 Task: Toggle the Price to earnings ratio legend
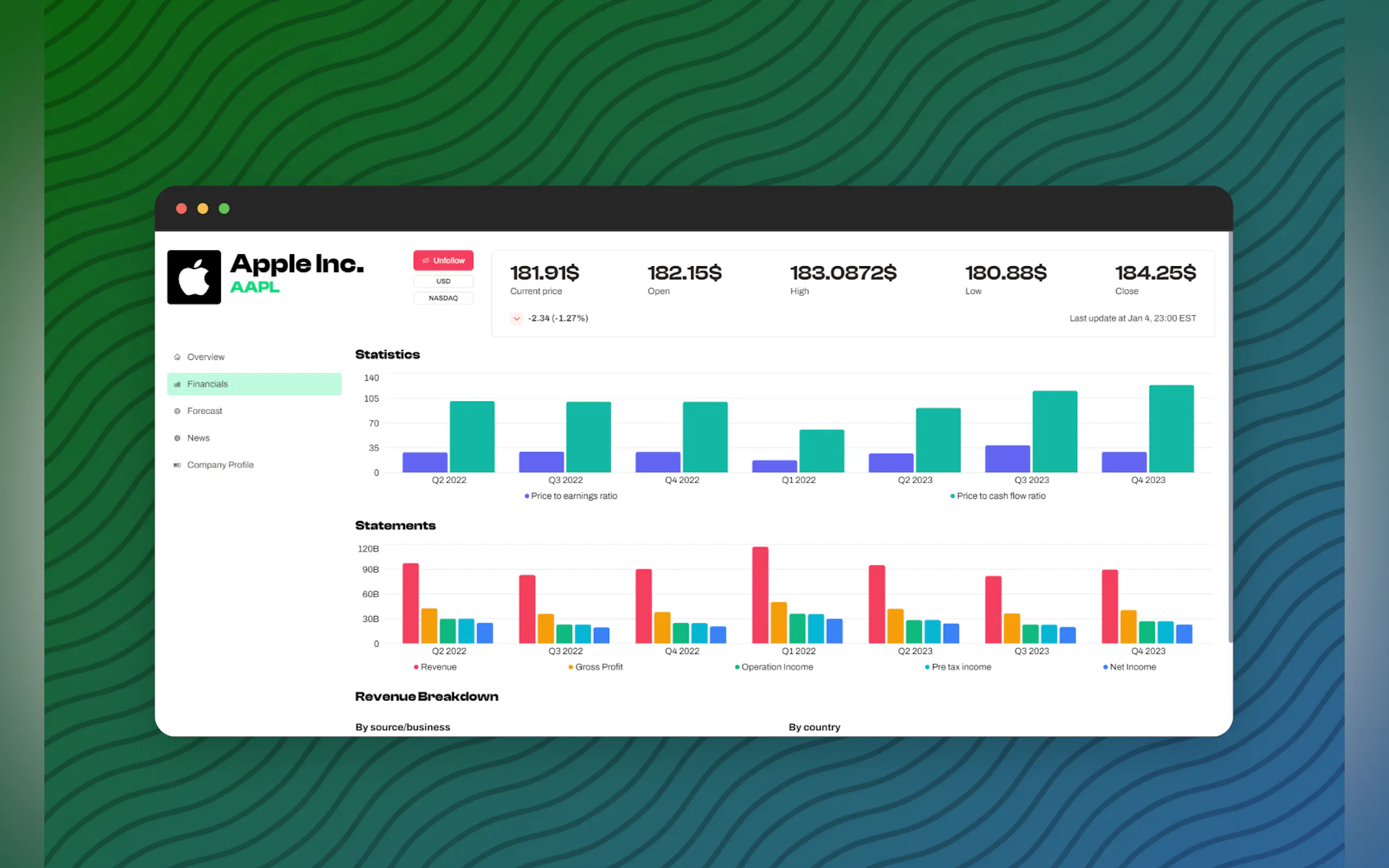click(570, 496)
